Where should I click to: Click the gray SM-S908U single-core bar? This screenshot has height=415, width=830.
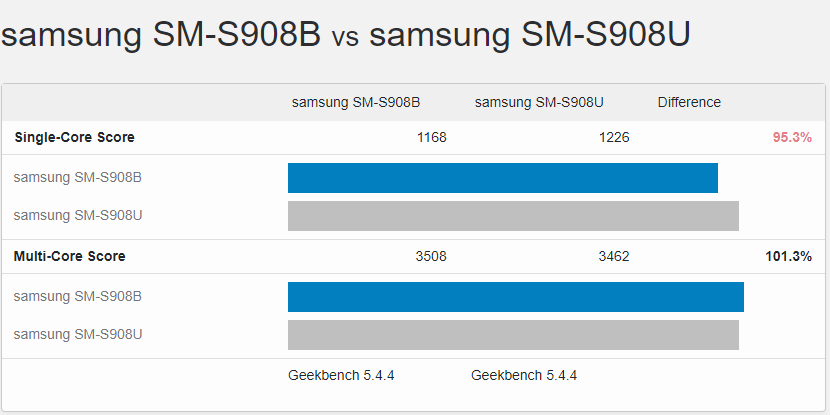513,216
